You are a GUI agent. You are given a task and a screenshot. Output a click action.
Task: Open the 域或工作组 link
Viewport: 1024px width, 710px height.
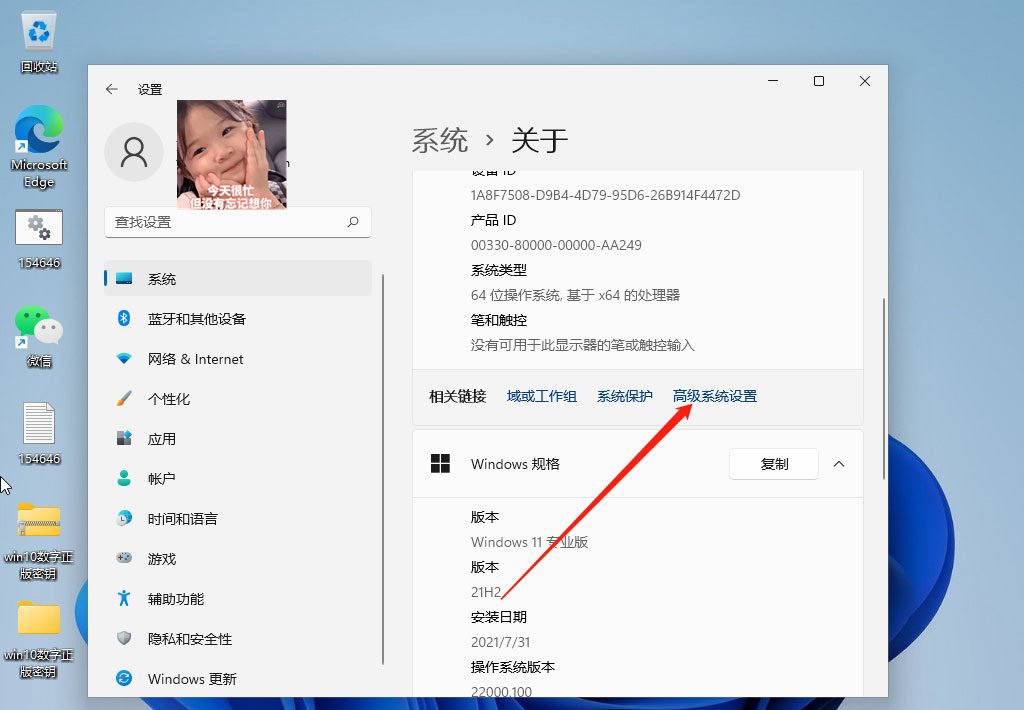[x=541, y=396]
